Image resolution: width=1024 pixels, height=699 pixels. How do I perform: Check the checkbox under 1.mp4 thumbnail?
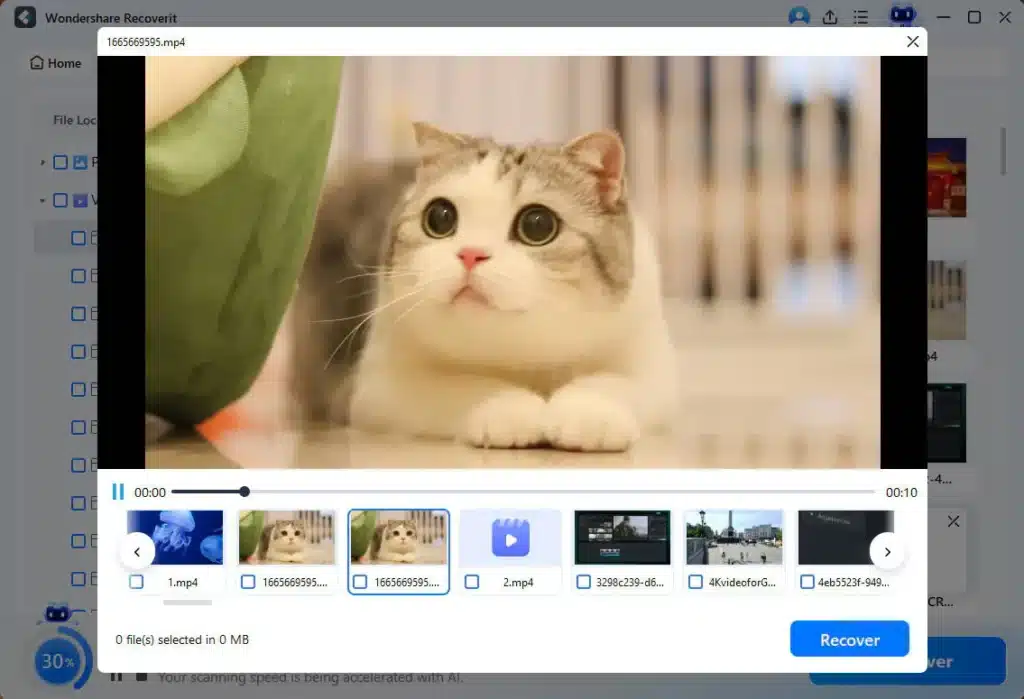(x=137, y=581)
